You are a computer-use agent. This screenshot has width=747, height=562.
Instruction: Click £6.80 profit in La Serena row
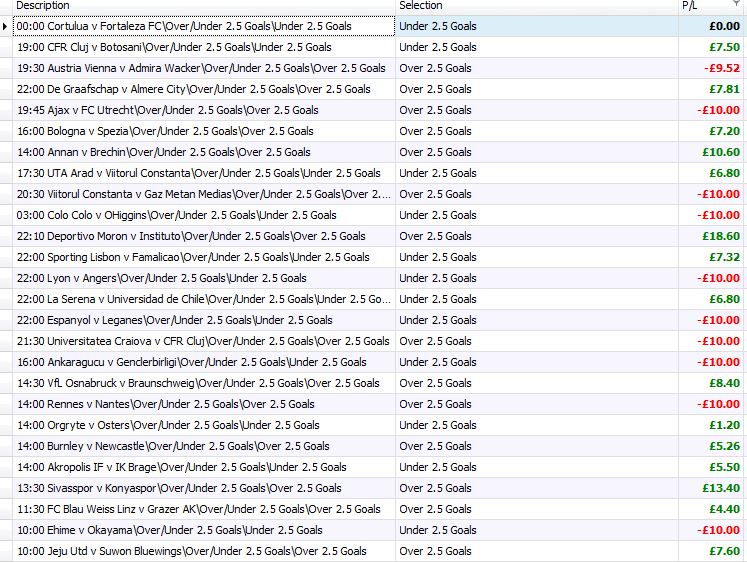(724, 299)
